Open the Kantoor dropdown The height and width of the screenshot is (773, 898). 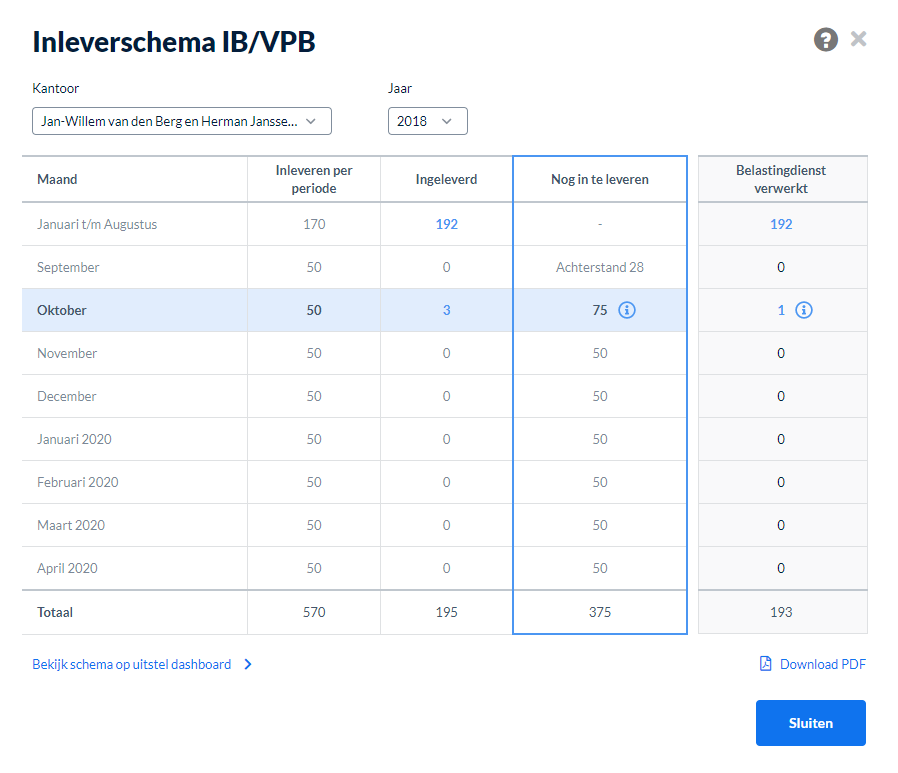[182, 121]
